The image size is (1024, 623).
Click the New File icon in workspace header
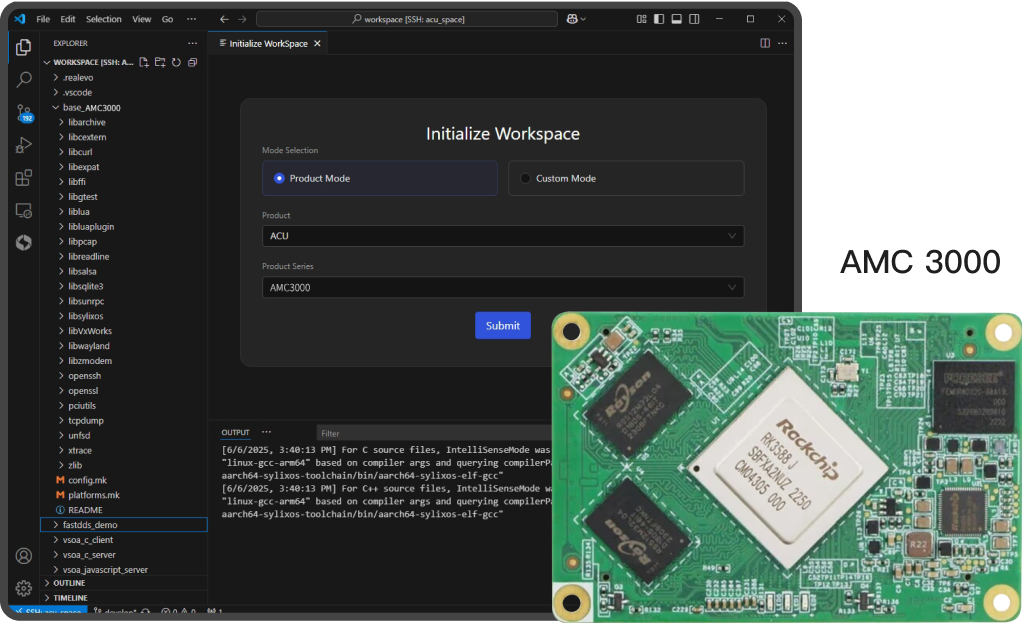click(144, 63)
